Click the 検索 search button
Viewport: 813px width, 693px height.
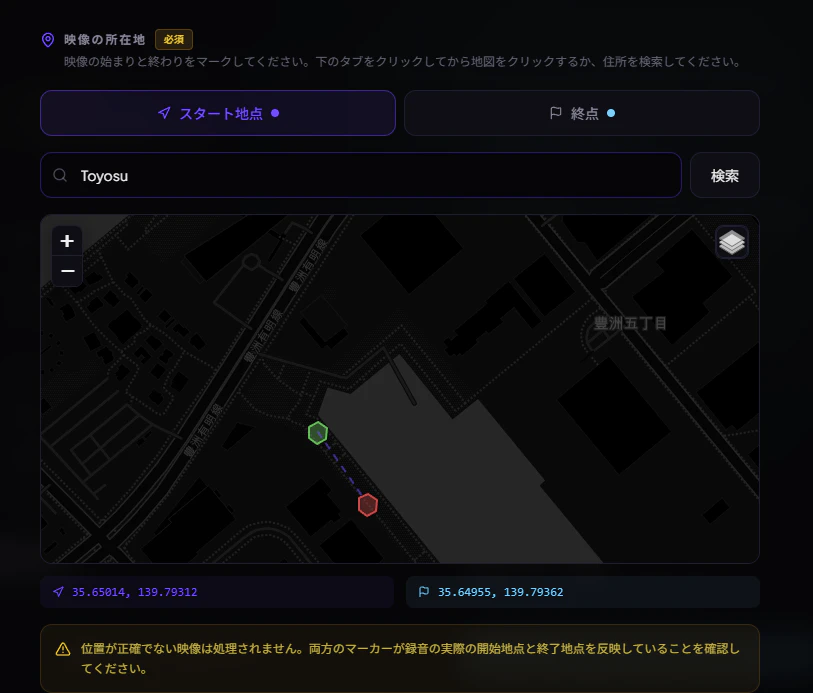[x=724, y=175]
